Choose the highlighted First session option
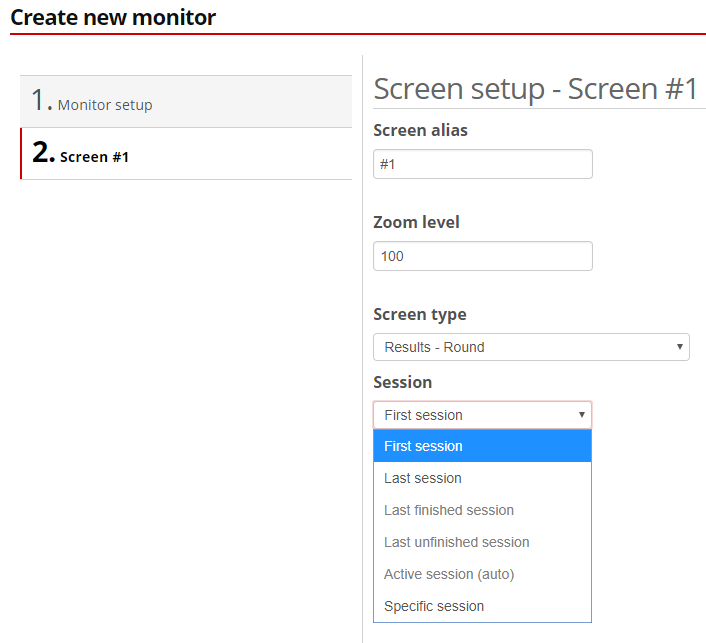 point(482,446)
